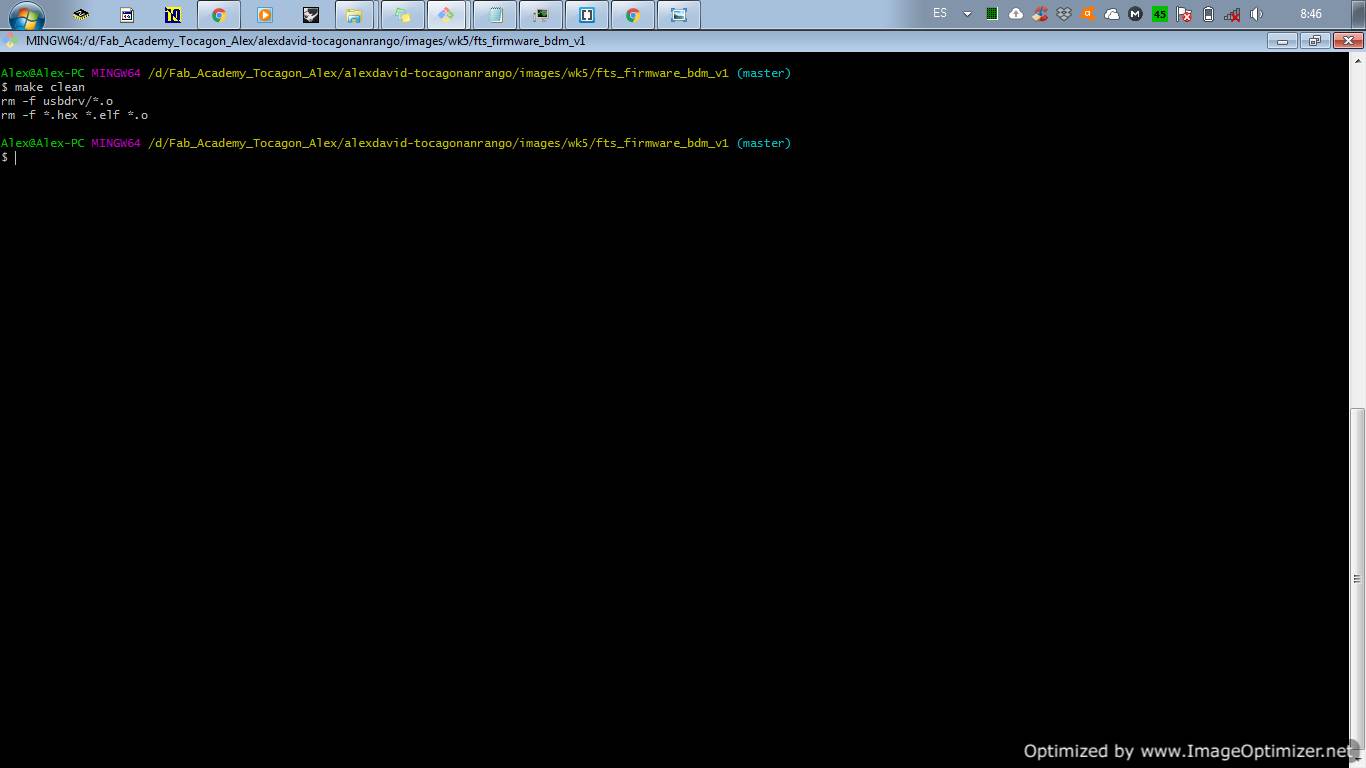
Task: Click the first prompt's (master) branch label
Action: click(764, 73)
